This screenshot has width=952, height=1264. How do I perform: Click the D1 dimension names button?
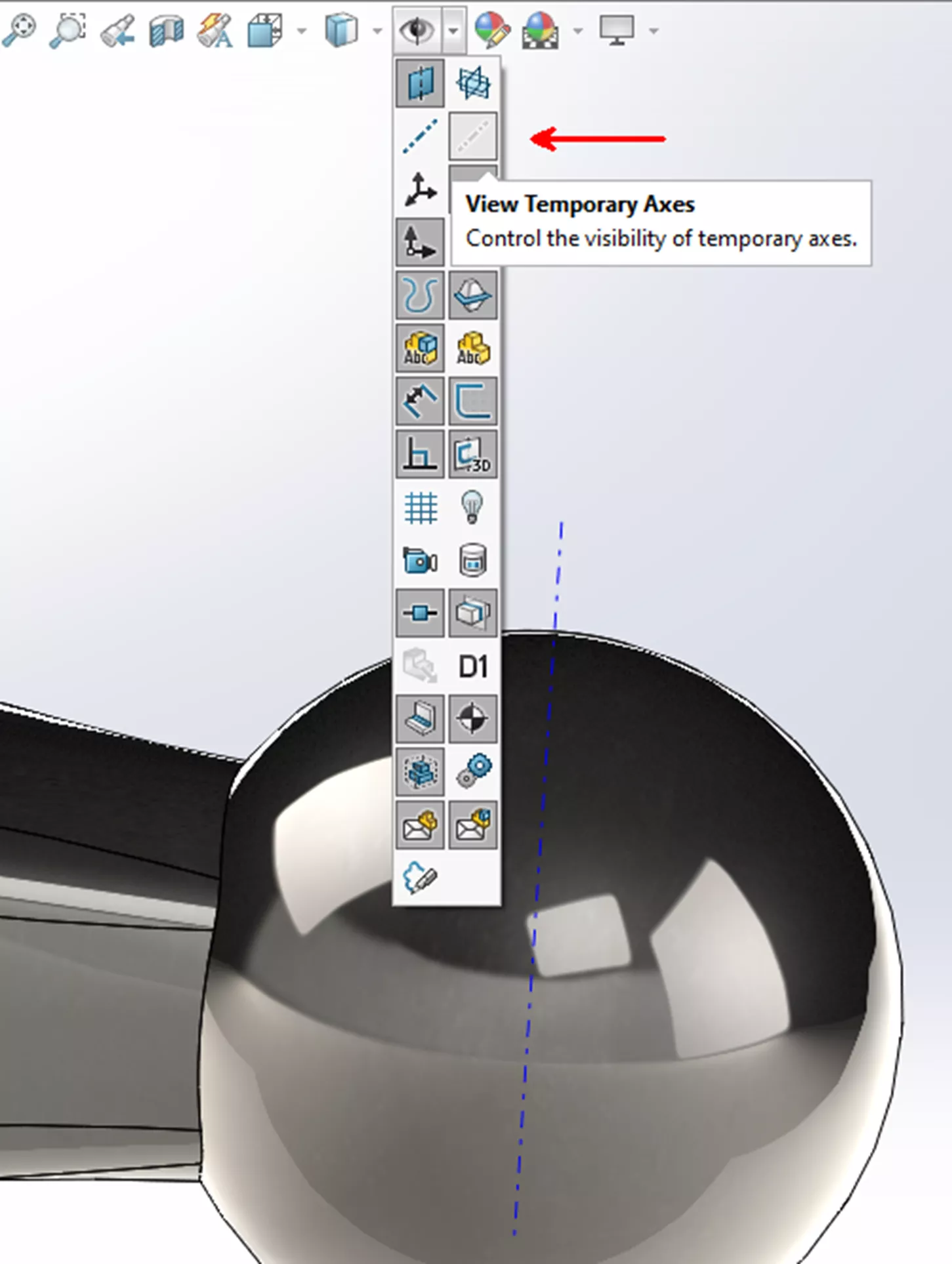(472, 667)
